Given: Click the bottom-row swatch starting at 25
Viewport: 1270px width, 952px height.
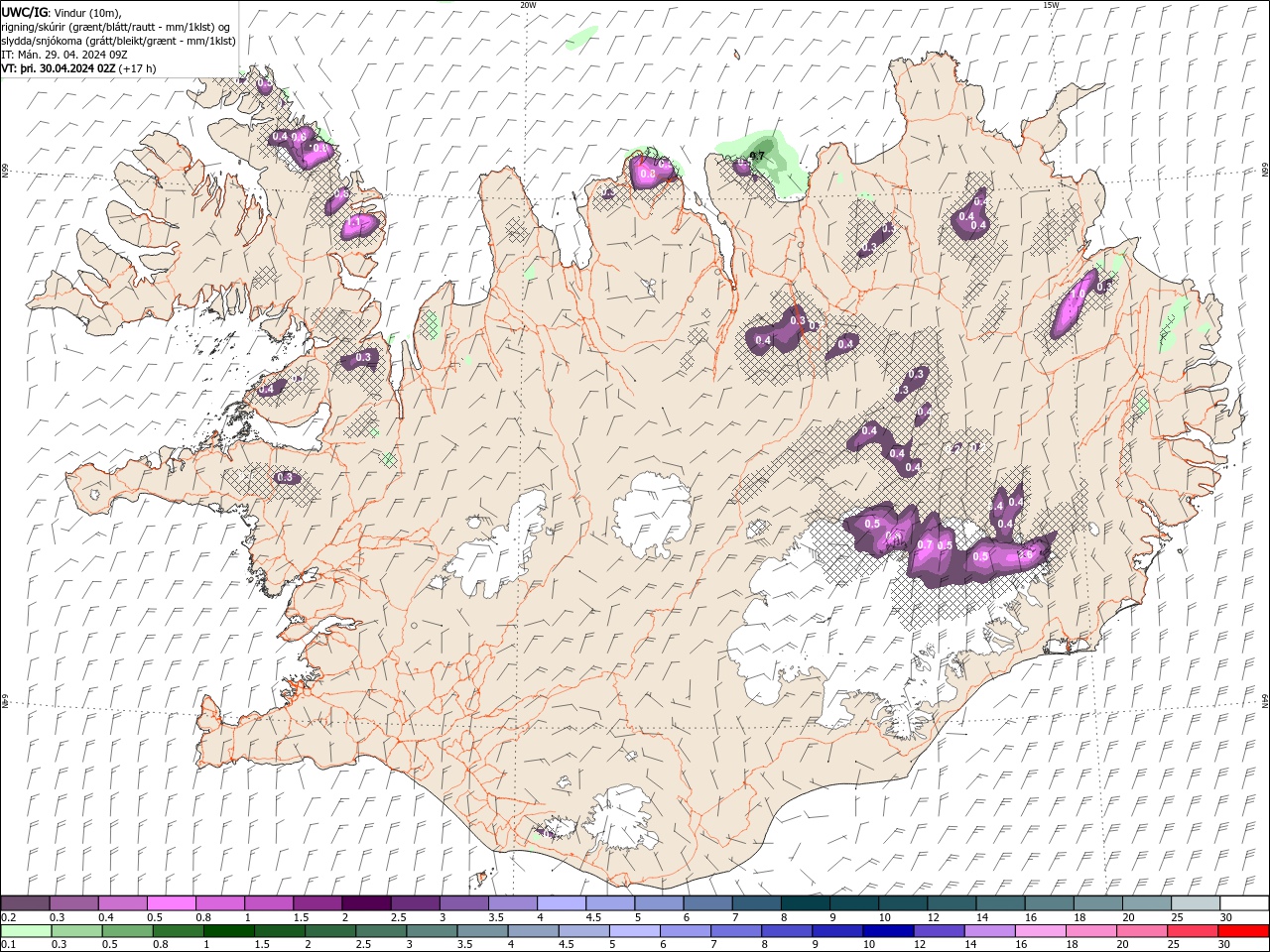Looking at the screenshot, I should point(1193,931).
